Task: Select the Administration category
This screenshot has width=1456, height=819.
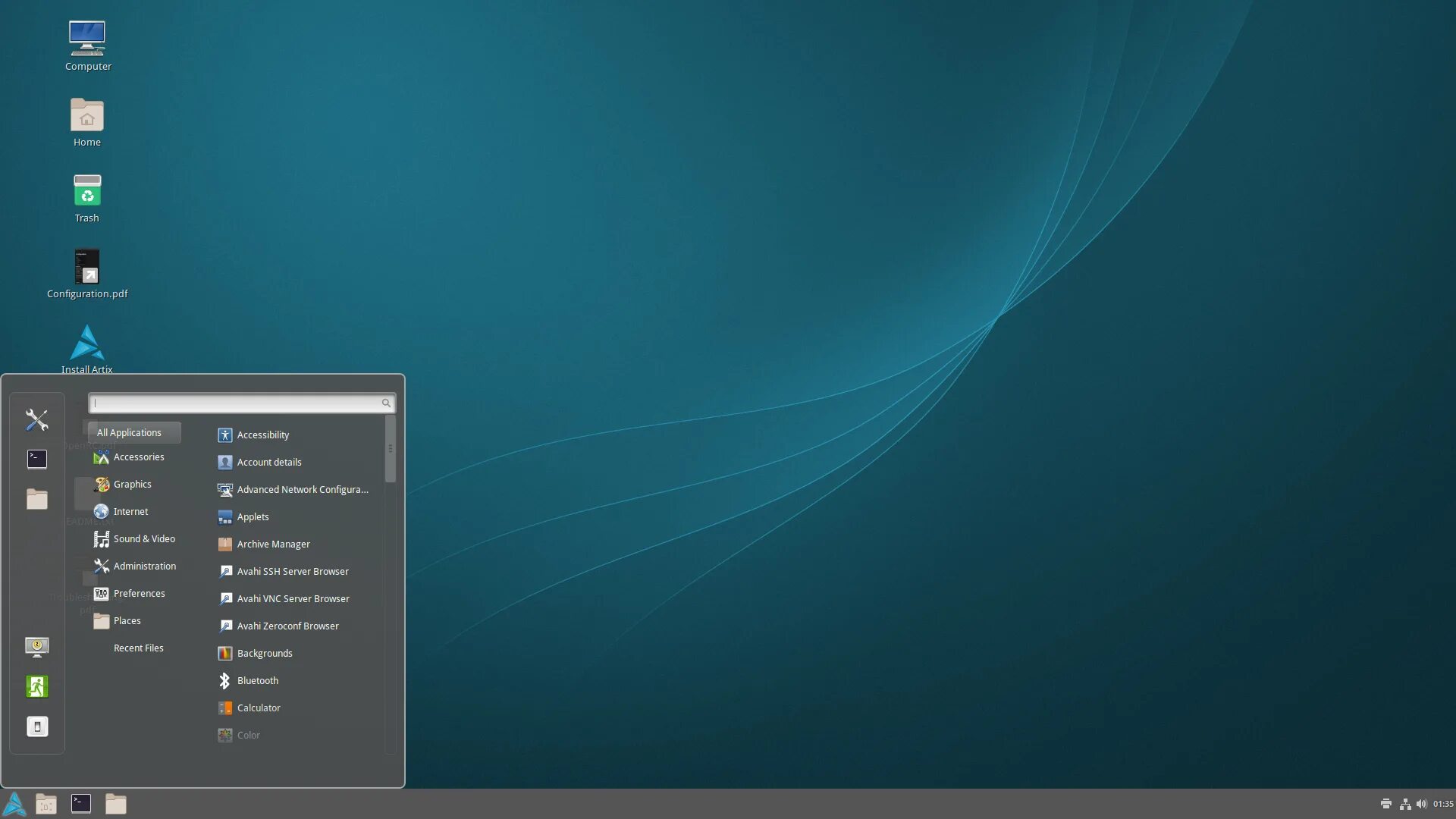Action: 144,566
